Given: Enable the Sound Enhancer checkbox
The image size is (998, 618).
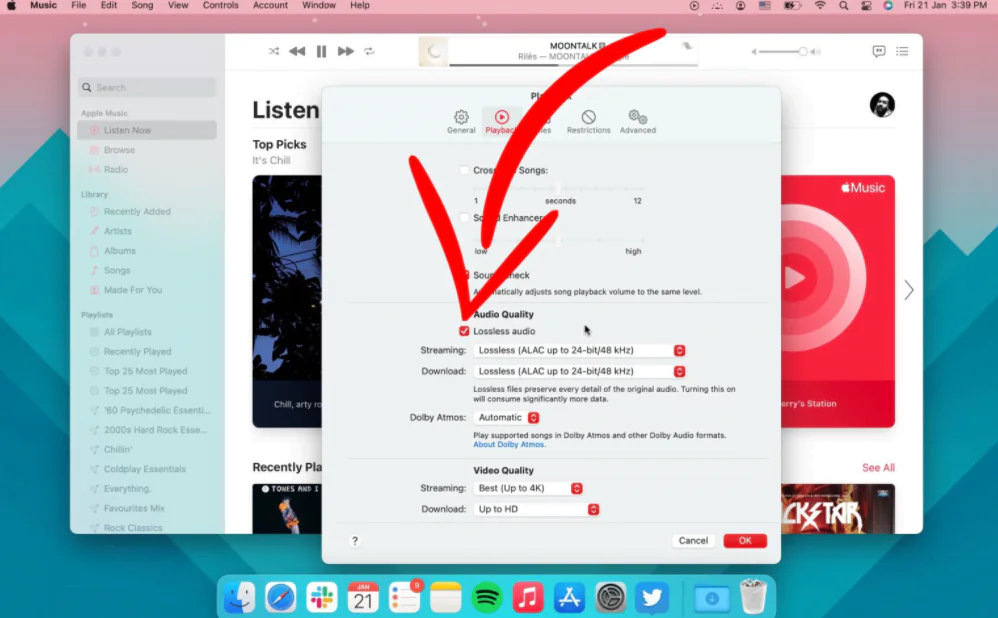Looking at the screenshot, I should point(464,218).
